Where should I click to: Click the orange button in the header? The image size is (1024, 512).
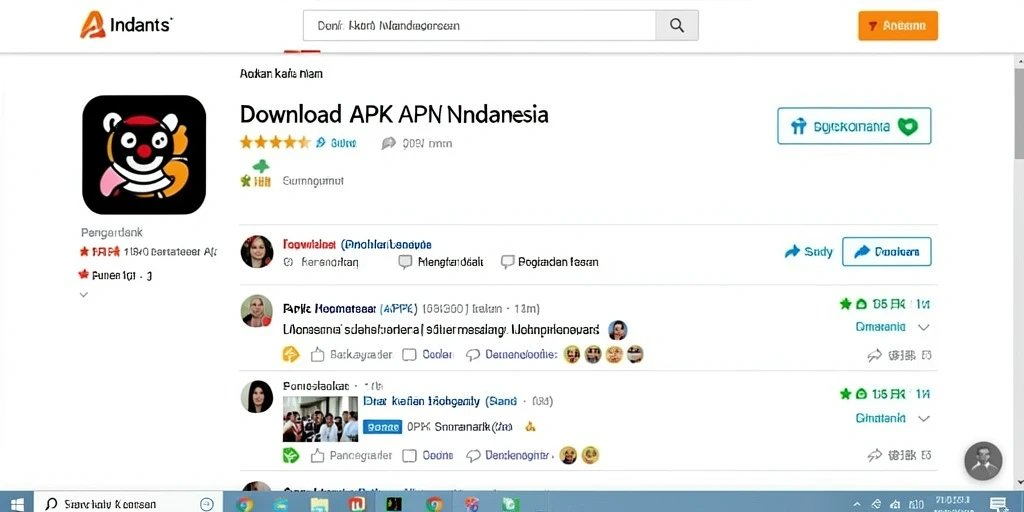pyautogui.click(x=898, y=25)
